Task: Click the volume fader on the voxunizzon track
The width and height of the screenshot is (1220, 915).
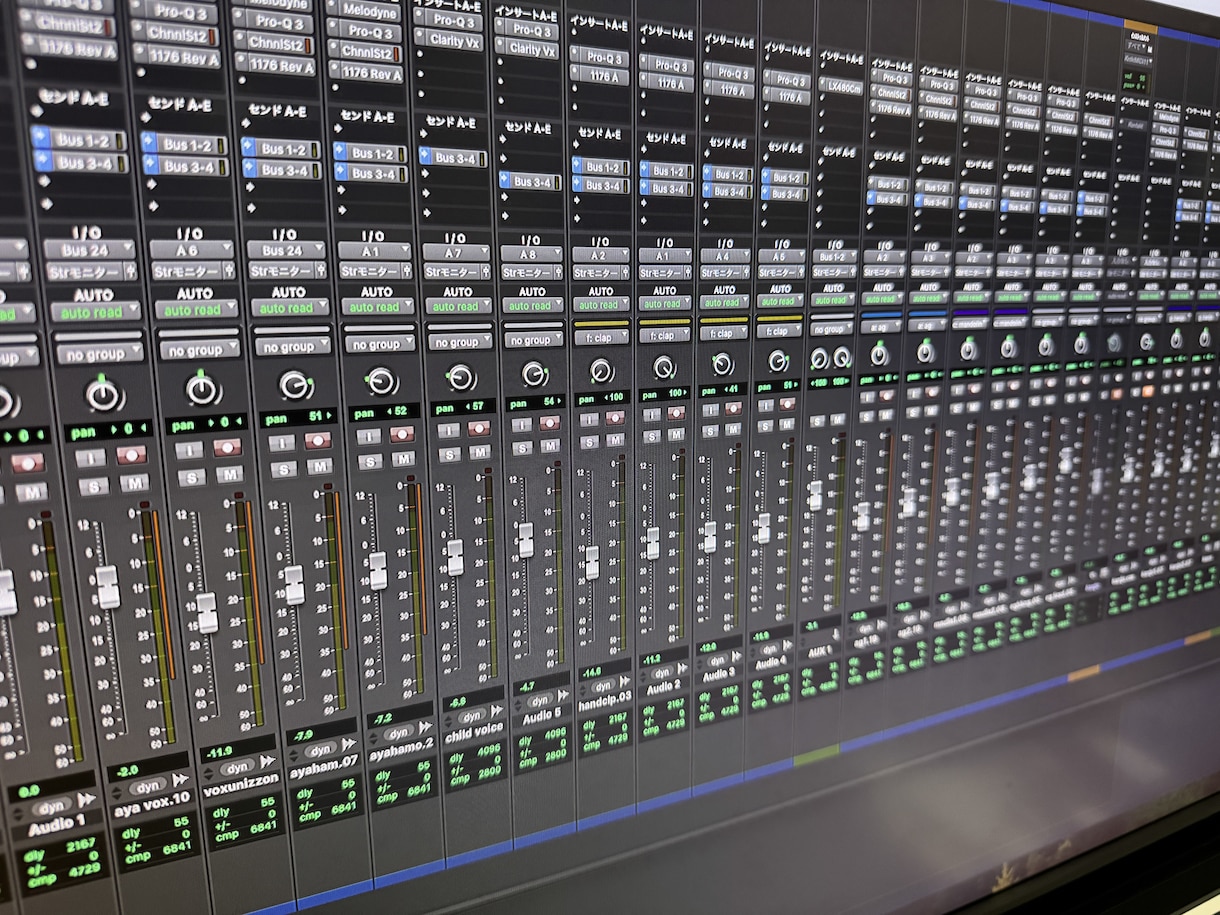Action: tap(206, 612)
